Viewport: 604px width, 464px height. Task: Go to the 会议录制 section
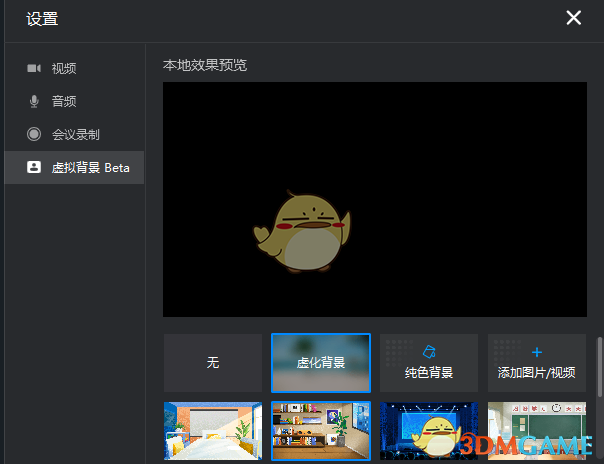click(76, 134)
